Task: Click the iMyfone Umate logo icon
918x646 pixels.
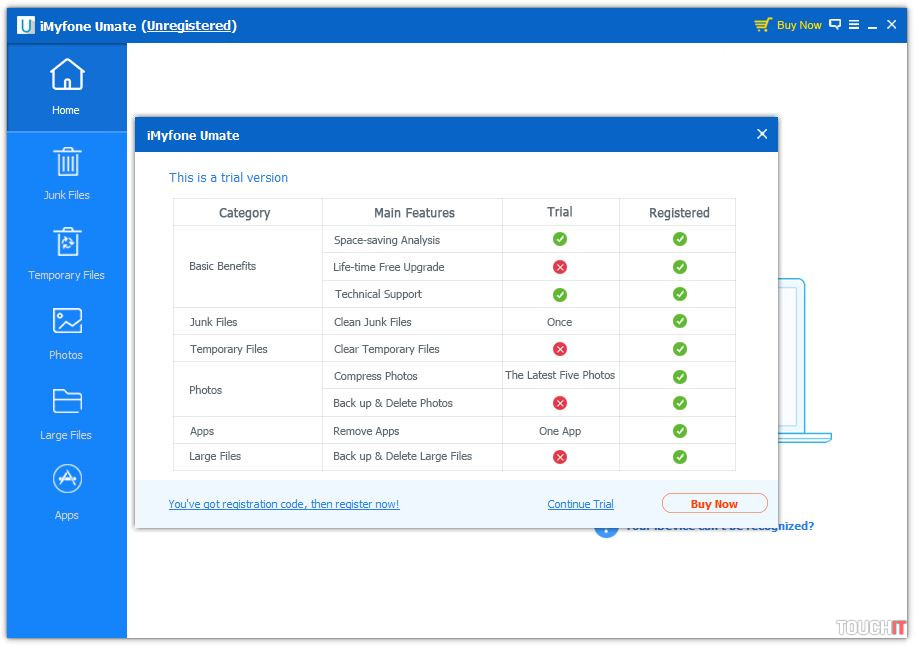Action: click(x=25, y=25)
